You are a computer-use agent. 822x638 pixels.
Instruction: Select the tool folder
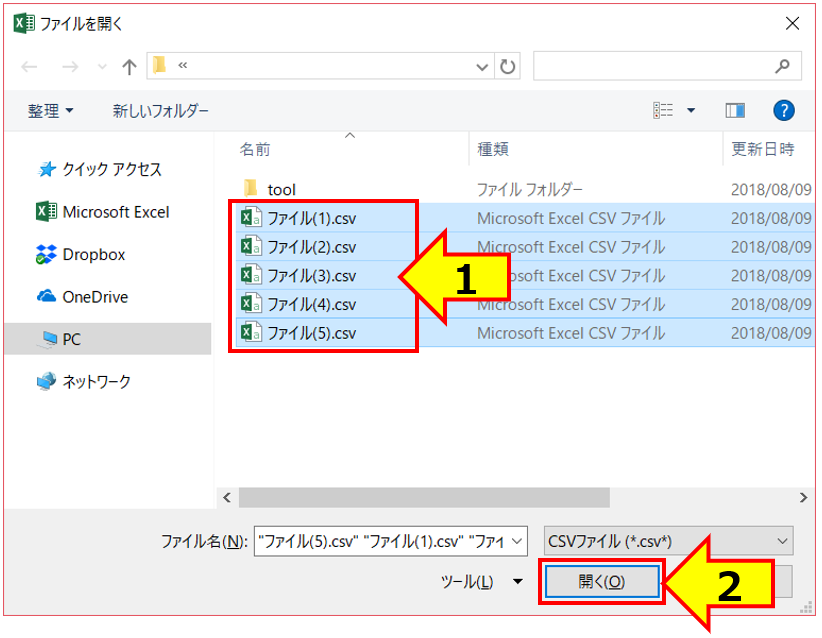tap(282, 190)
